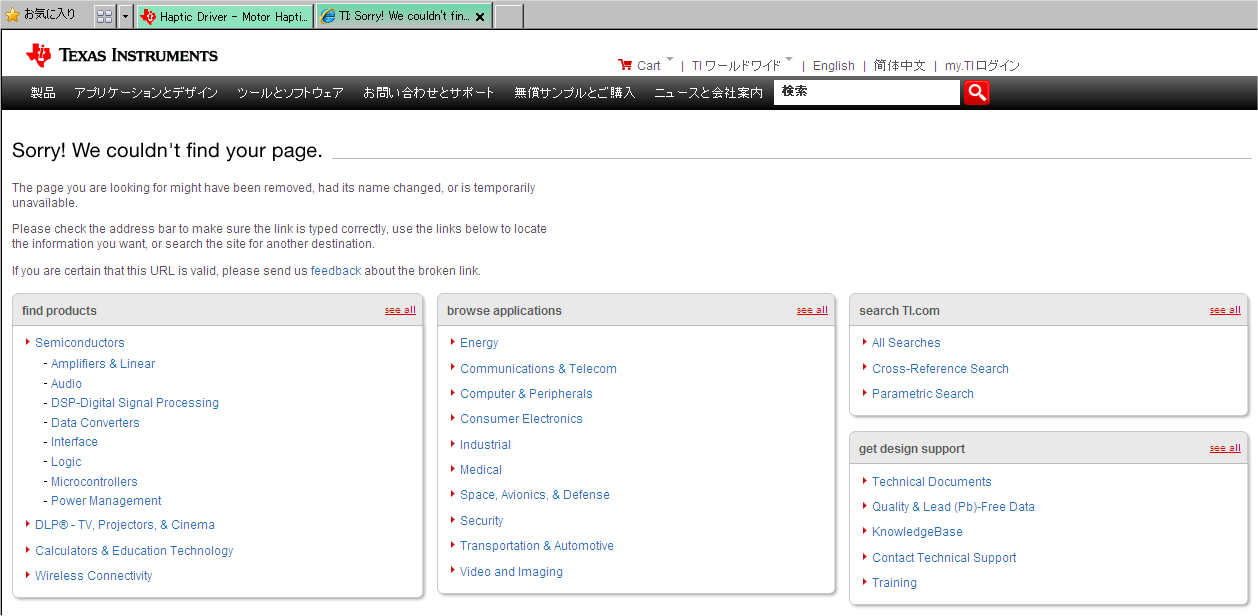Viewport: 1258px width, 616px height.
Task: Open the KnowledgeBase link
Action: [917, 532]
